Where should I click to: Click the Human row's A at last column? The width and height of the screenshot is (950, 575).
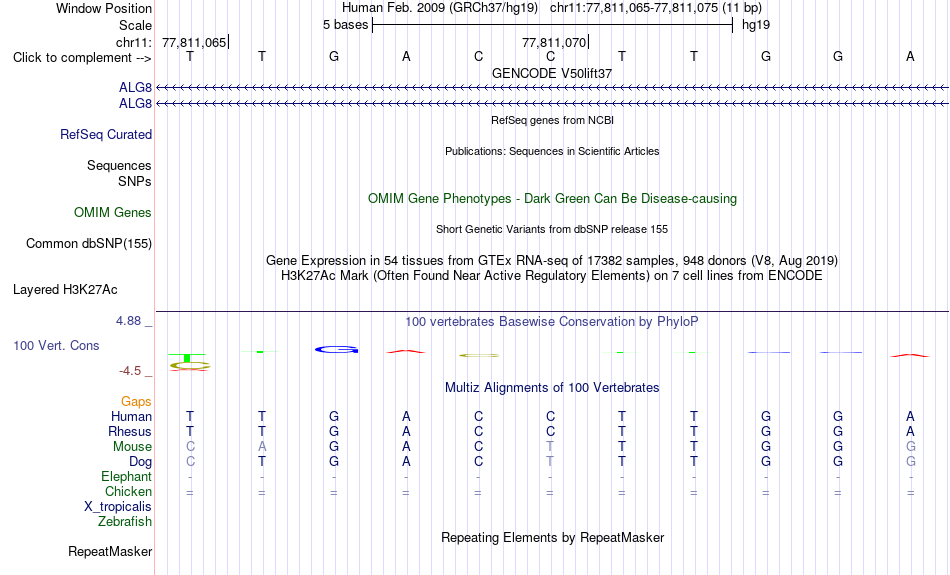pos(910,417)
